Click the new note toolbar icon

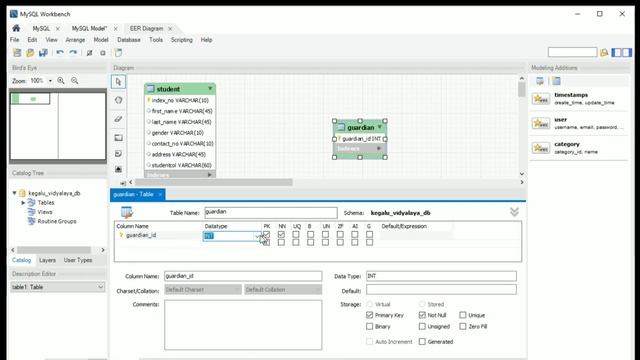(x=118, y=53)
